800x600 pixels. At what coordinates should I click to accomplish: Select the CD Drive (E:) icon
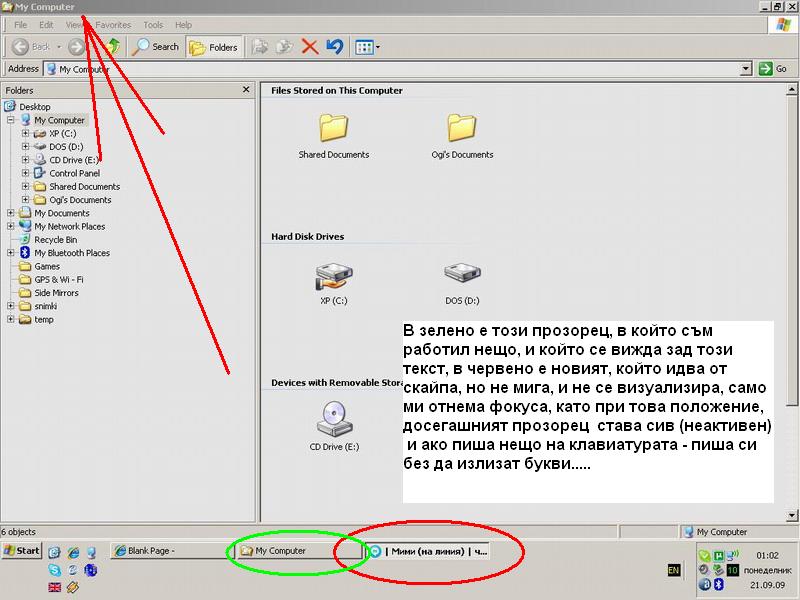333,422
